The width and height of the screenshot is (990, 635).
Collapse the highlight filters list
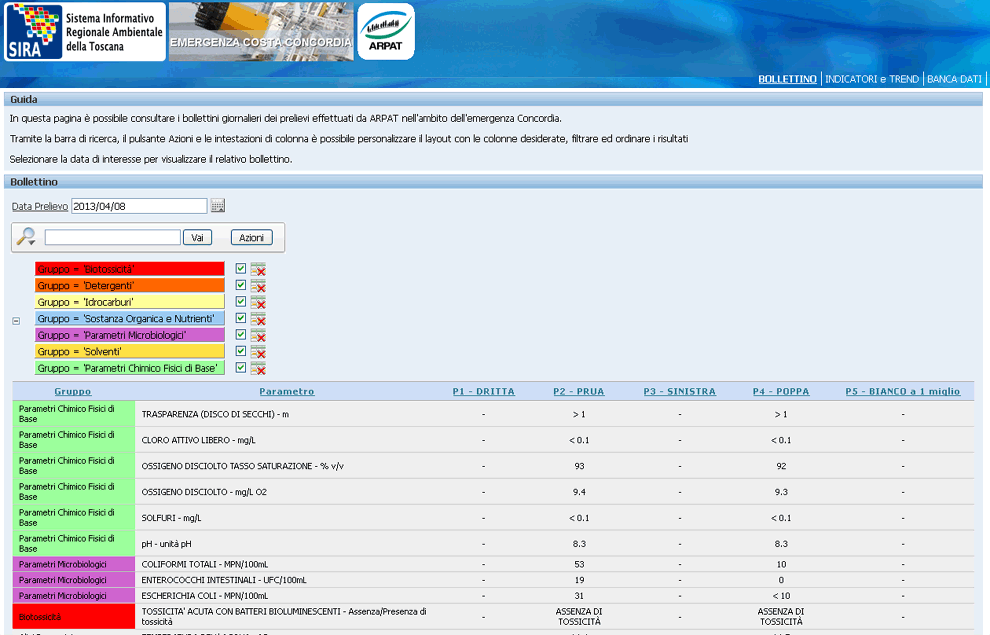[16, 321]
